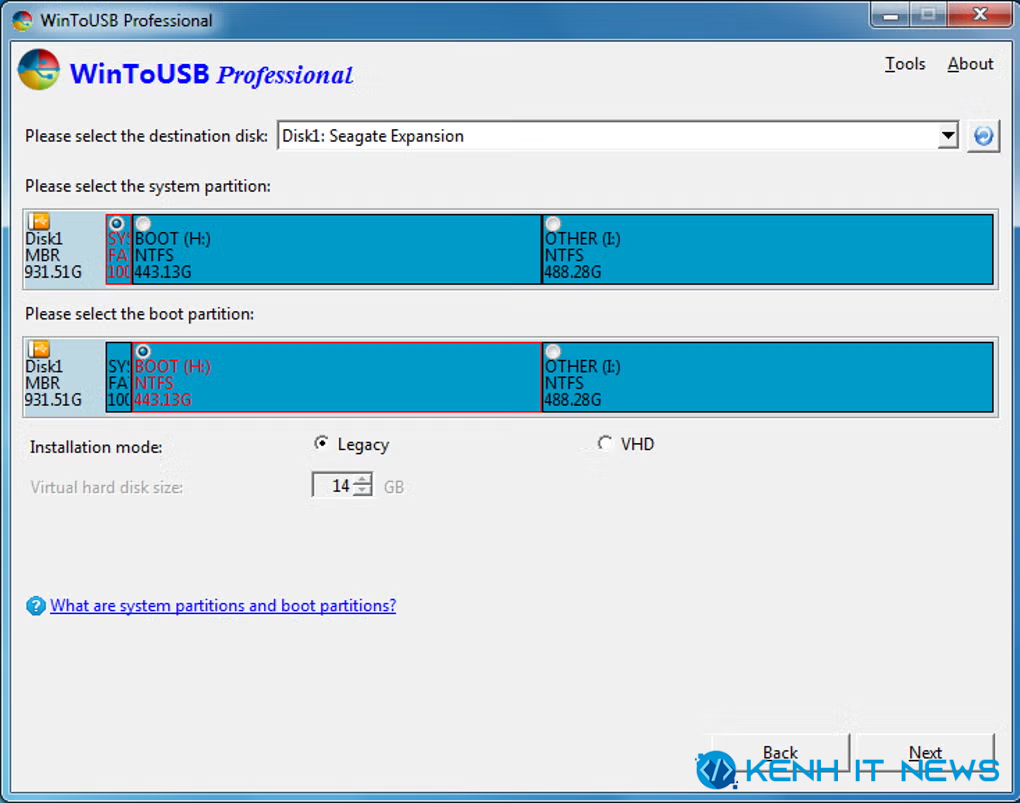Select BOOT (H:) radio in boot partition row

click(x=143, y=351)
